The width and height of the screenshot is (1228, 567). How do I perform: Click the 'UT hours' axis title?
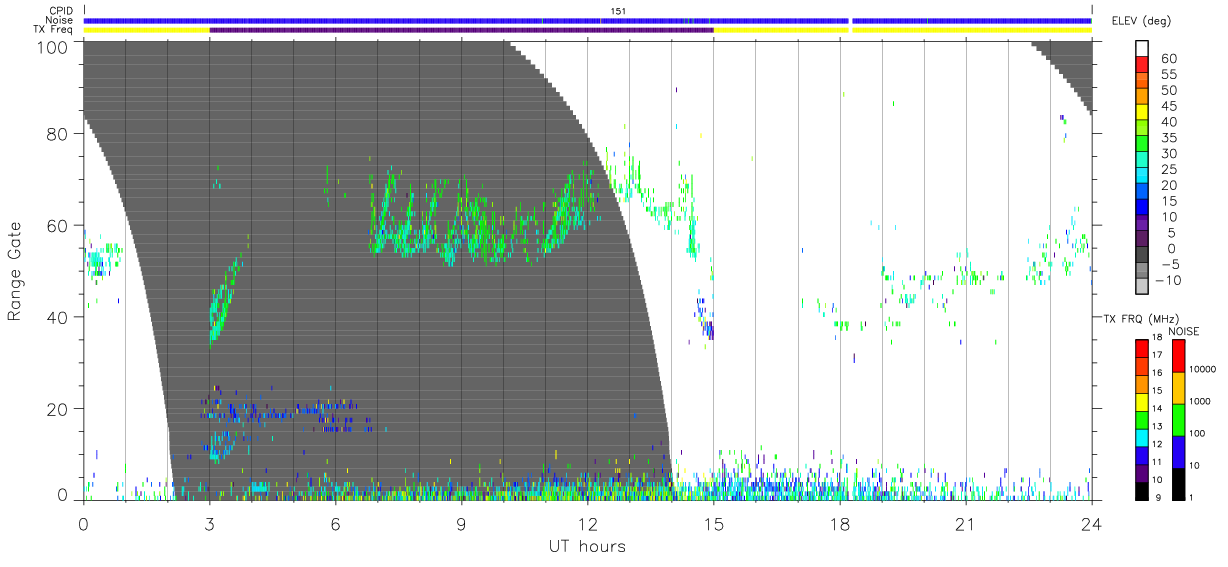587,546
